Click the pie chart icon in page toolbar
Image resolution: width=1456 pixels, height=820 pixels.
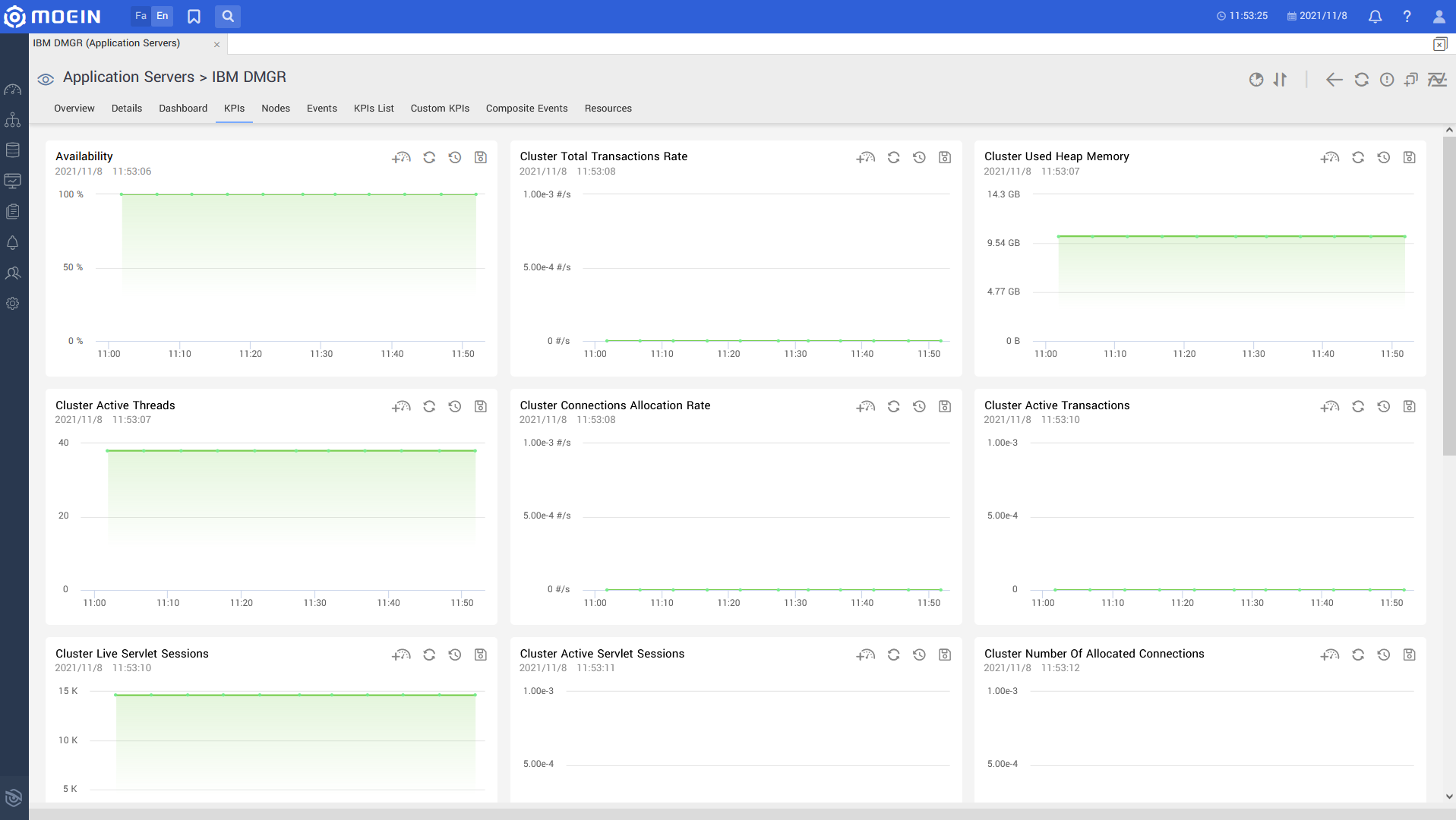point(1256,80)
